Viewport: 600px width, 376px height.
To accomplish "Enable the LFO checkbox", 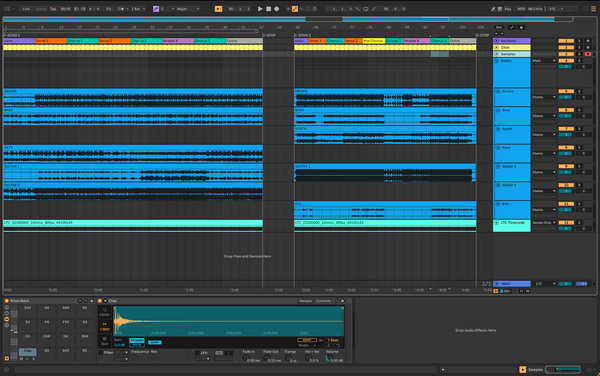I will pos(197,353).
